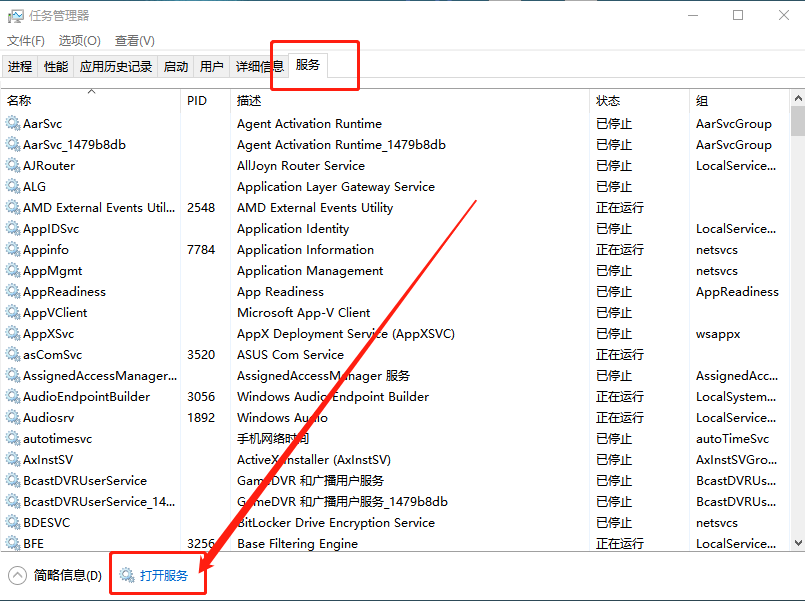805x601 pixels.
Task: Switch to the 性能 tab
Action: click(56, 67)
